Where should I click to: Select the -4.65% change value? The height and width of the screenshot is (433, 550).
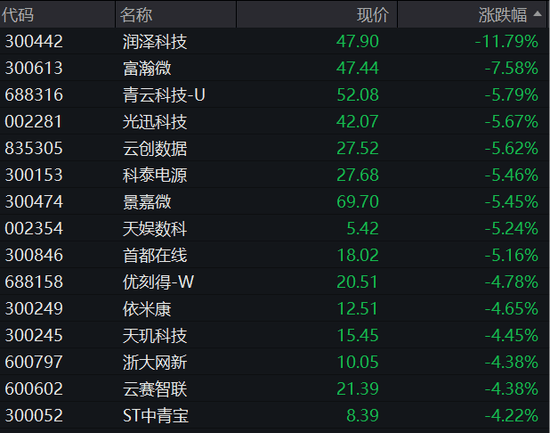511,309
